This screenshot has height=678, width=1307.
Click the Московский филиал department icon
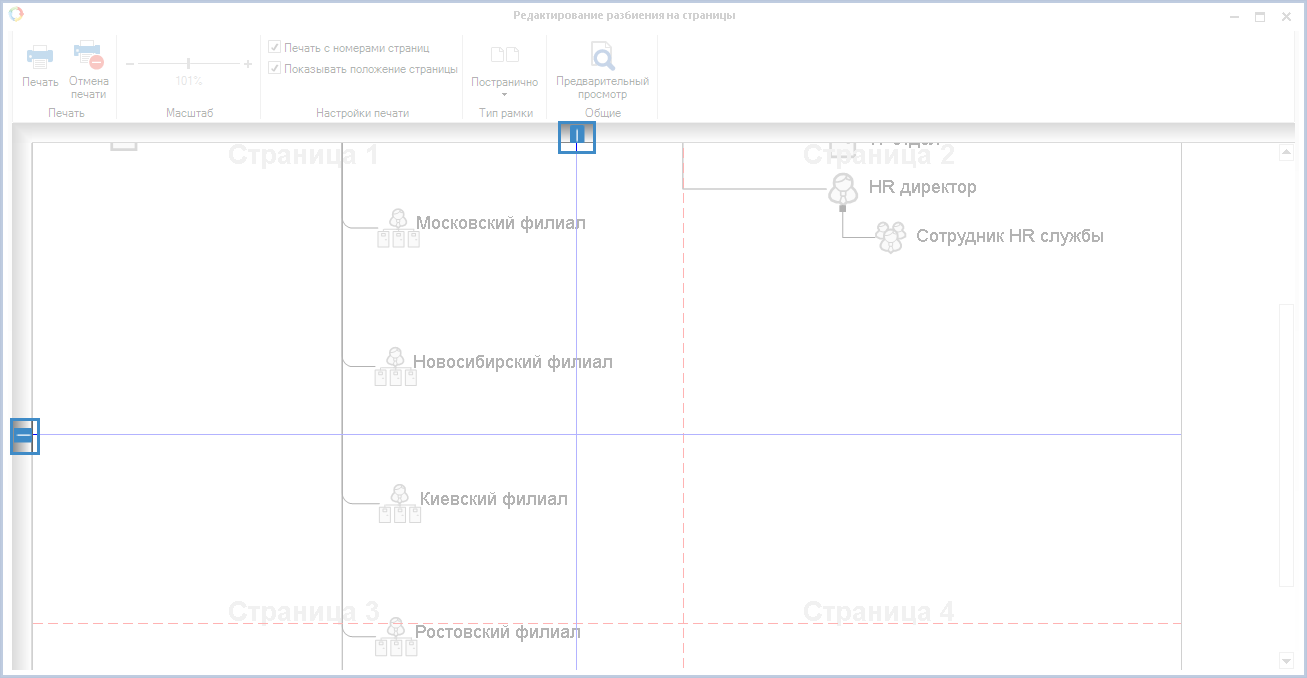point(398,229)
